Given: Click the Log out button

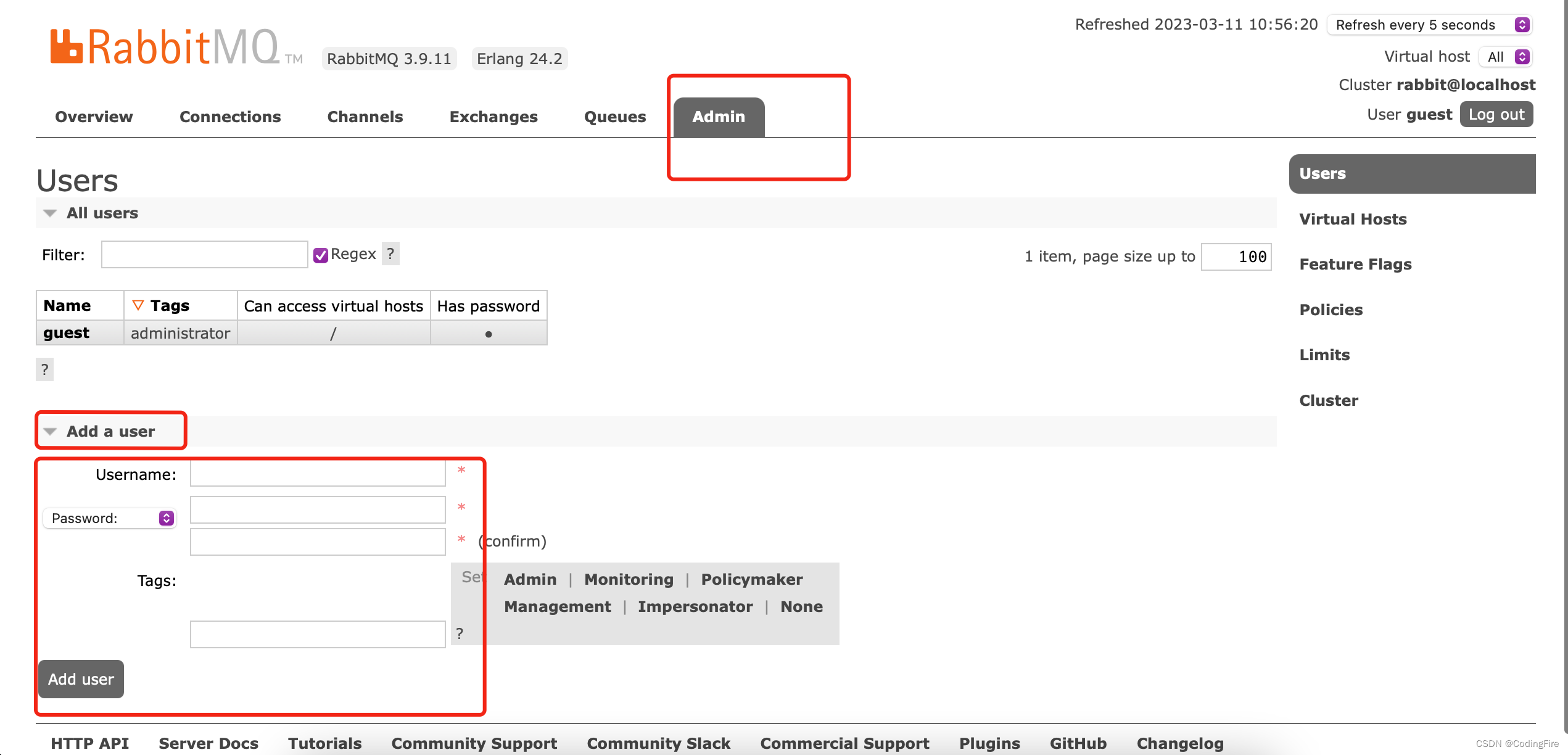Looking at the screenshot, I should coord(1496,114).
